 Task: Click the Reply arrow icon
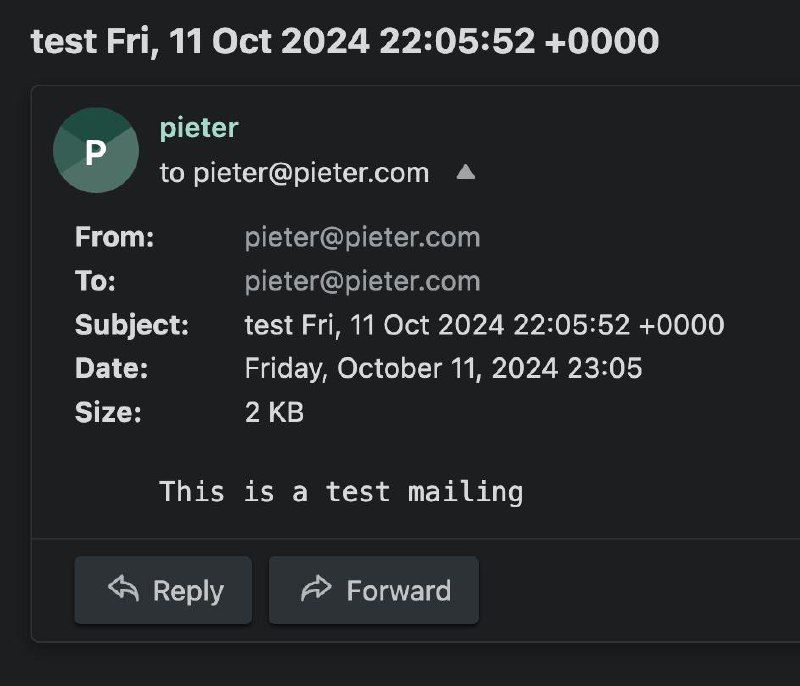coord(123,590)
